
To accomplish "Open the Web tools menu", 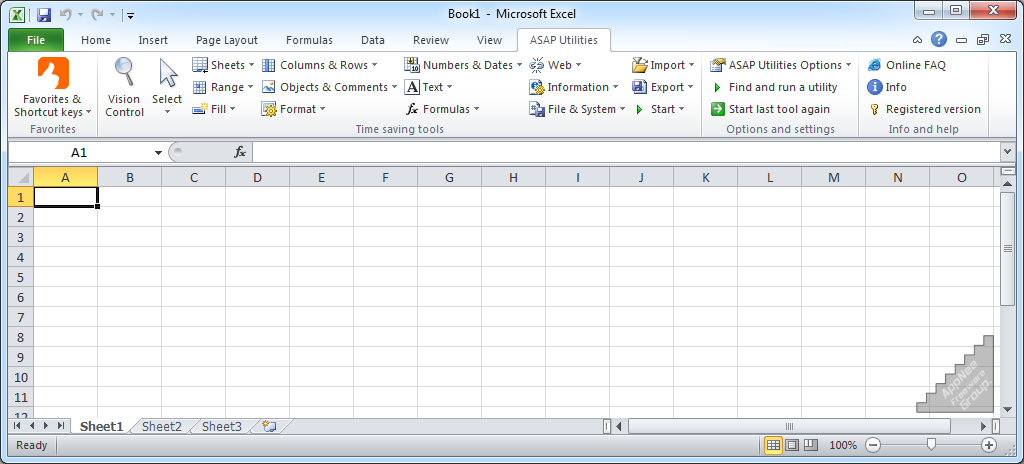I will coord(555,65).
